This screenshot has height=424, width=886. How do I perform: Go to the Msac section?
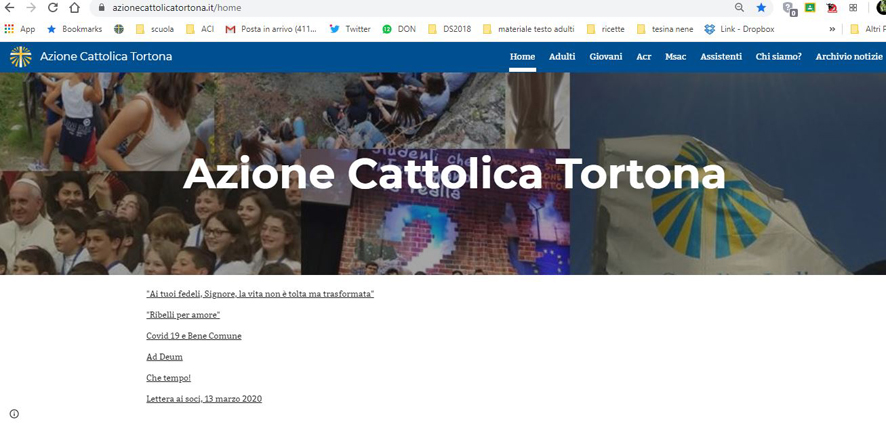(676, 57)
